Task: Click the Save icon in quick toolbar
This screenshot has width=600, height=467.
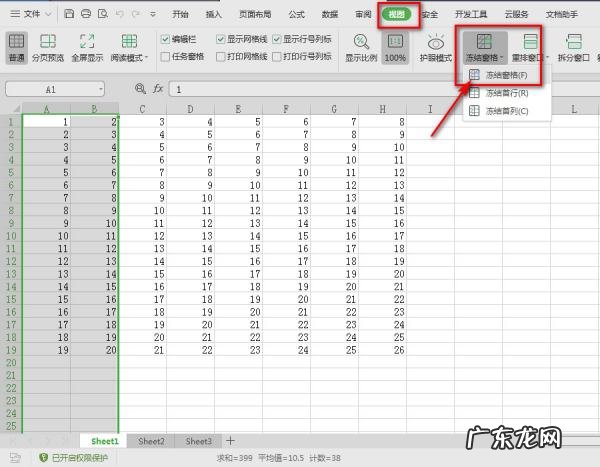Action: click(69, 14)
